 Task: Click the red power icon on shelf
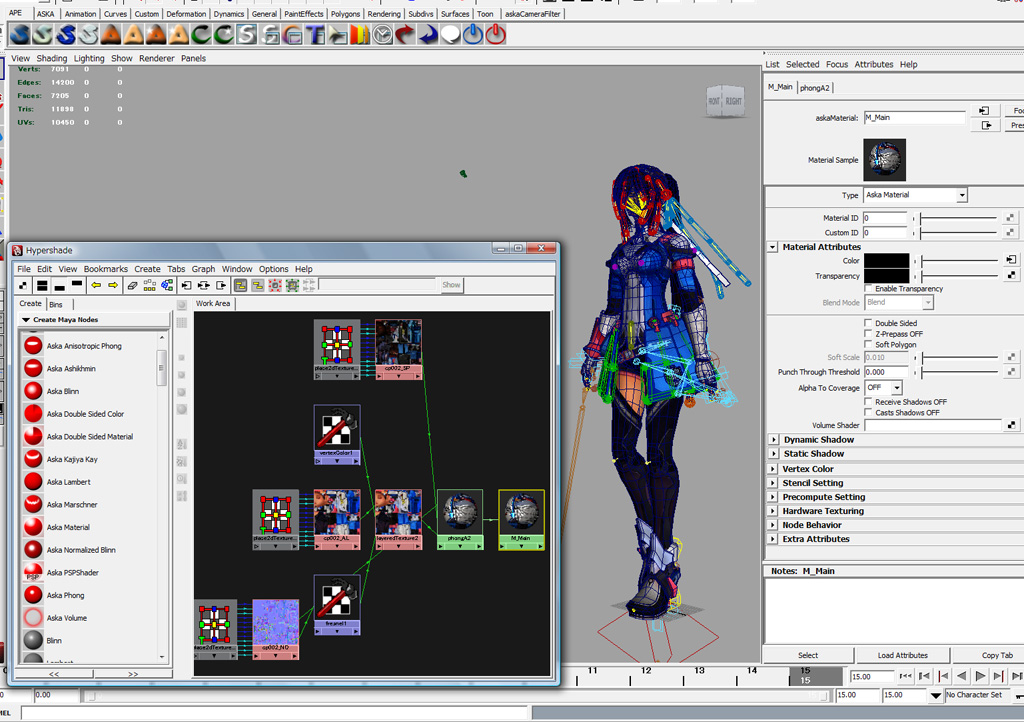click(x=496, y=34)
